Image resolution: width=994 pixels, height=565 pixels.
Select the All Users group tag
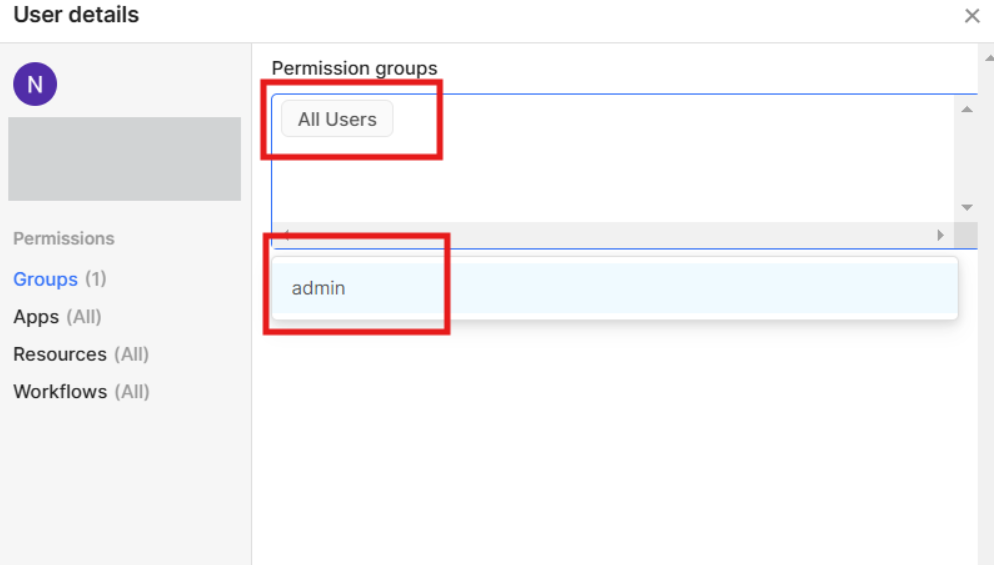pyautogui.click(x=337, y=119)
